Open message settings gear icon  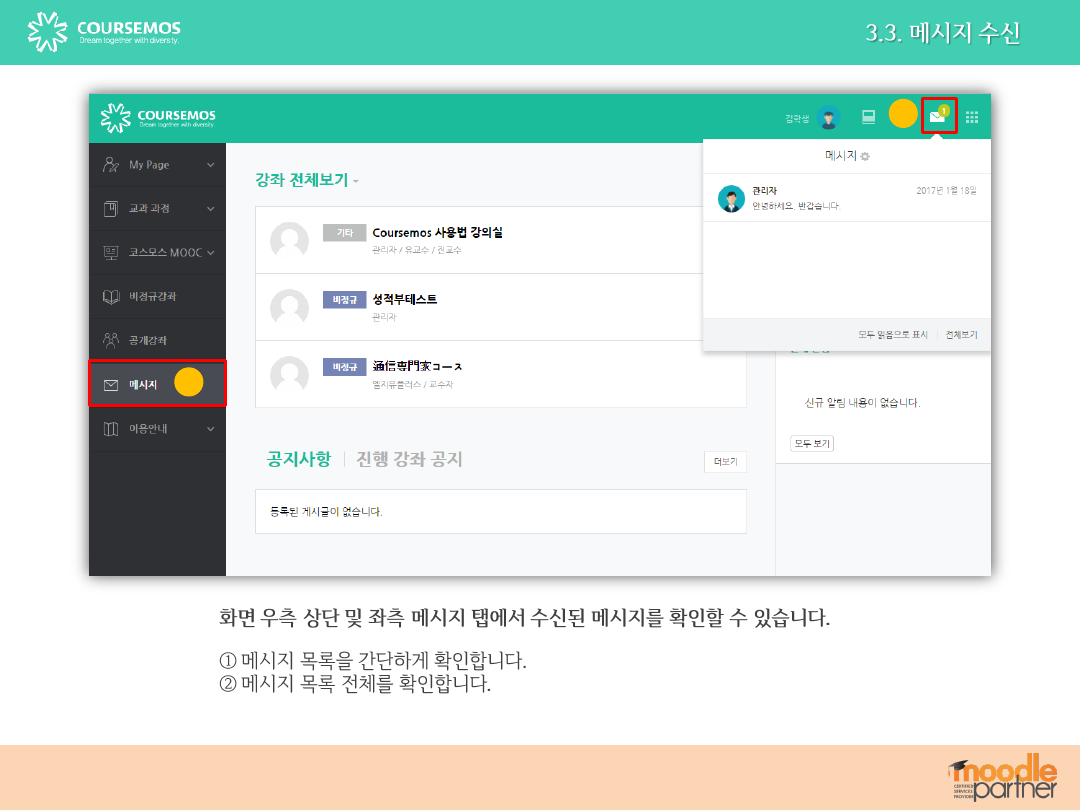[x=866, y=157]
